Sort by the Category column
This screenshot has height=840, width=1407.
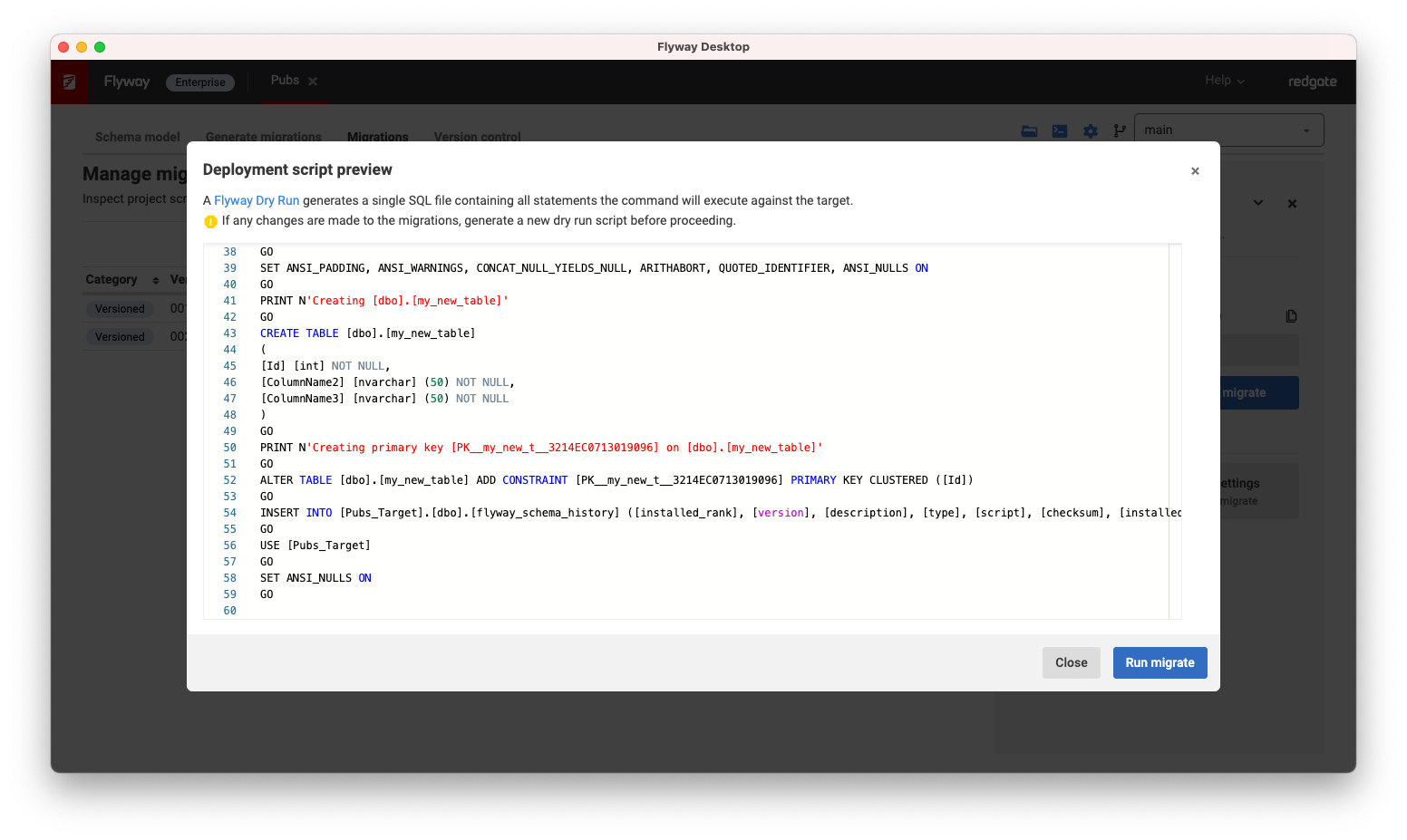coord(156,280)
